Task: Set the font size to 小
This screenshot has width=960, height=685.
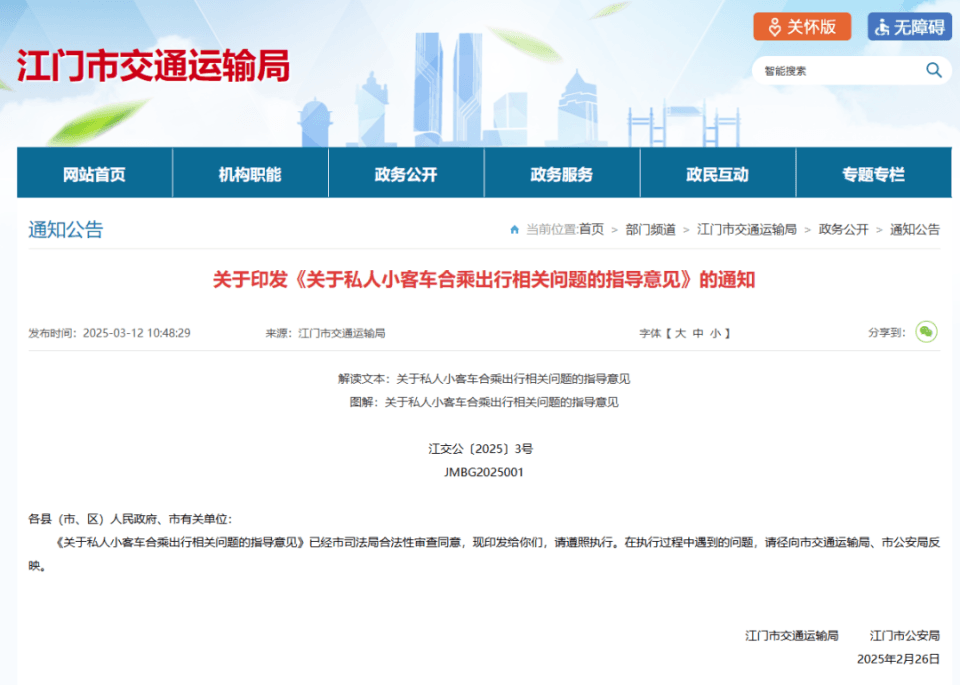Action: [x=715, y=334]
